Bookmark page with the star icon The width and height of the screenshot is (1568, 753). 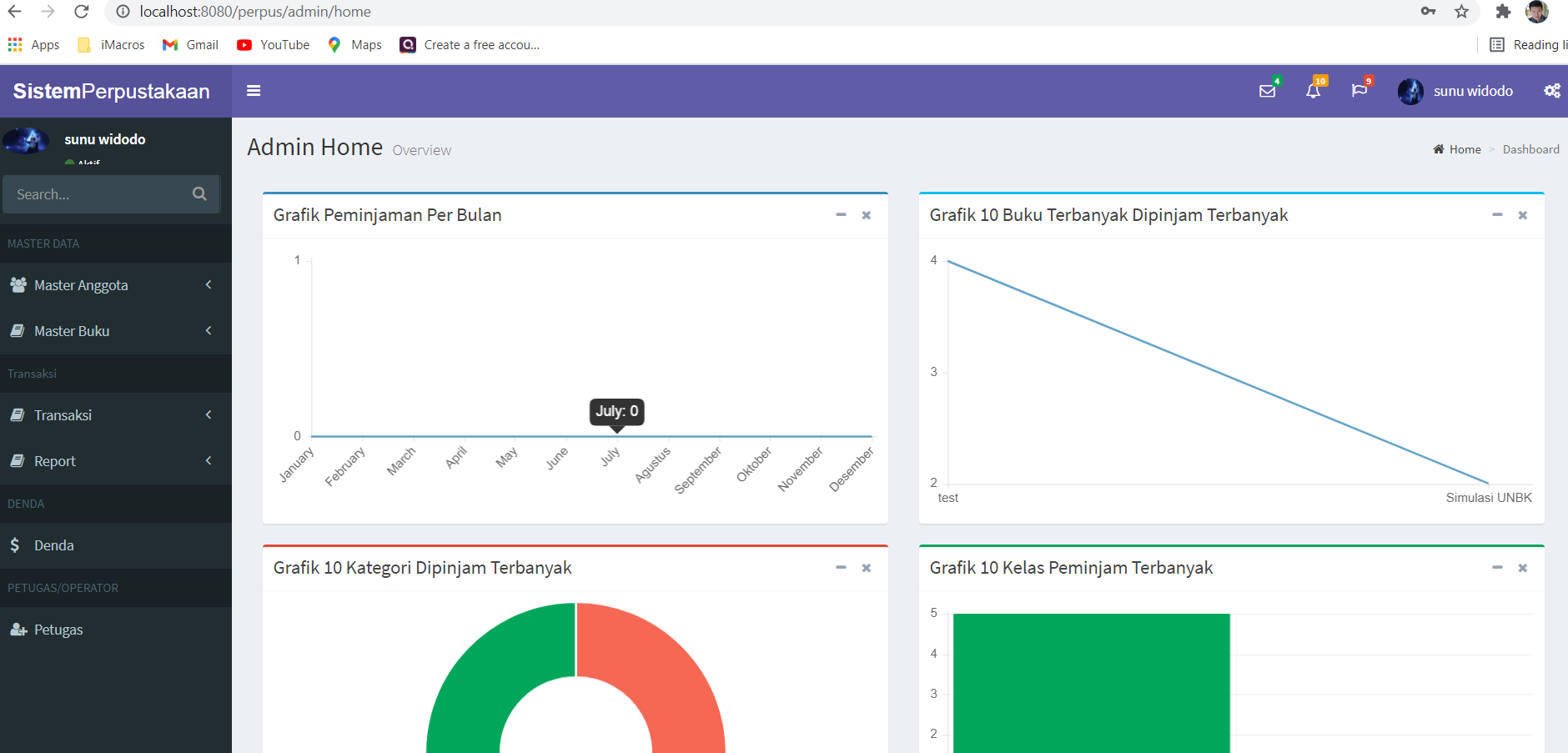(x=1461, y=12)
